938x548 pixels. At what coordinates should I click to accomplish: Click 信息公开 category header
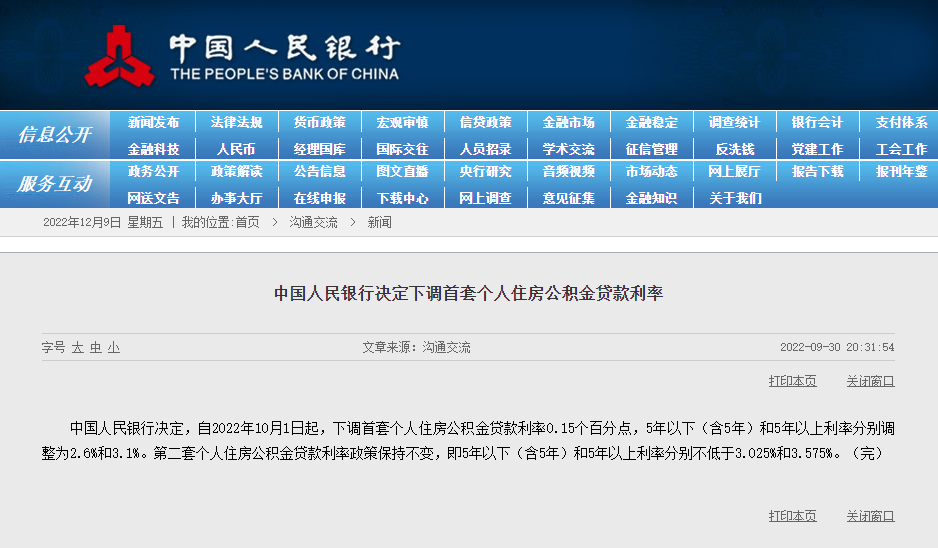[x=54, y=135]
